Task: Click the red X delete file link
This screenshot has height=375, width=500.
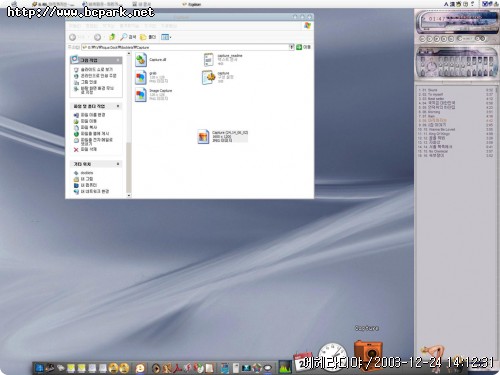Action: [x=85, y=149]
